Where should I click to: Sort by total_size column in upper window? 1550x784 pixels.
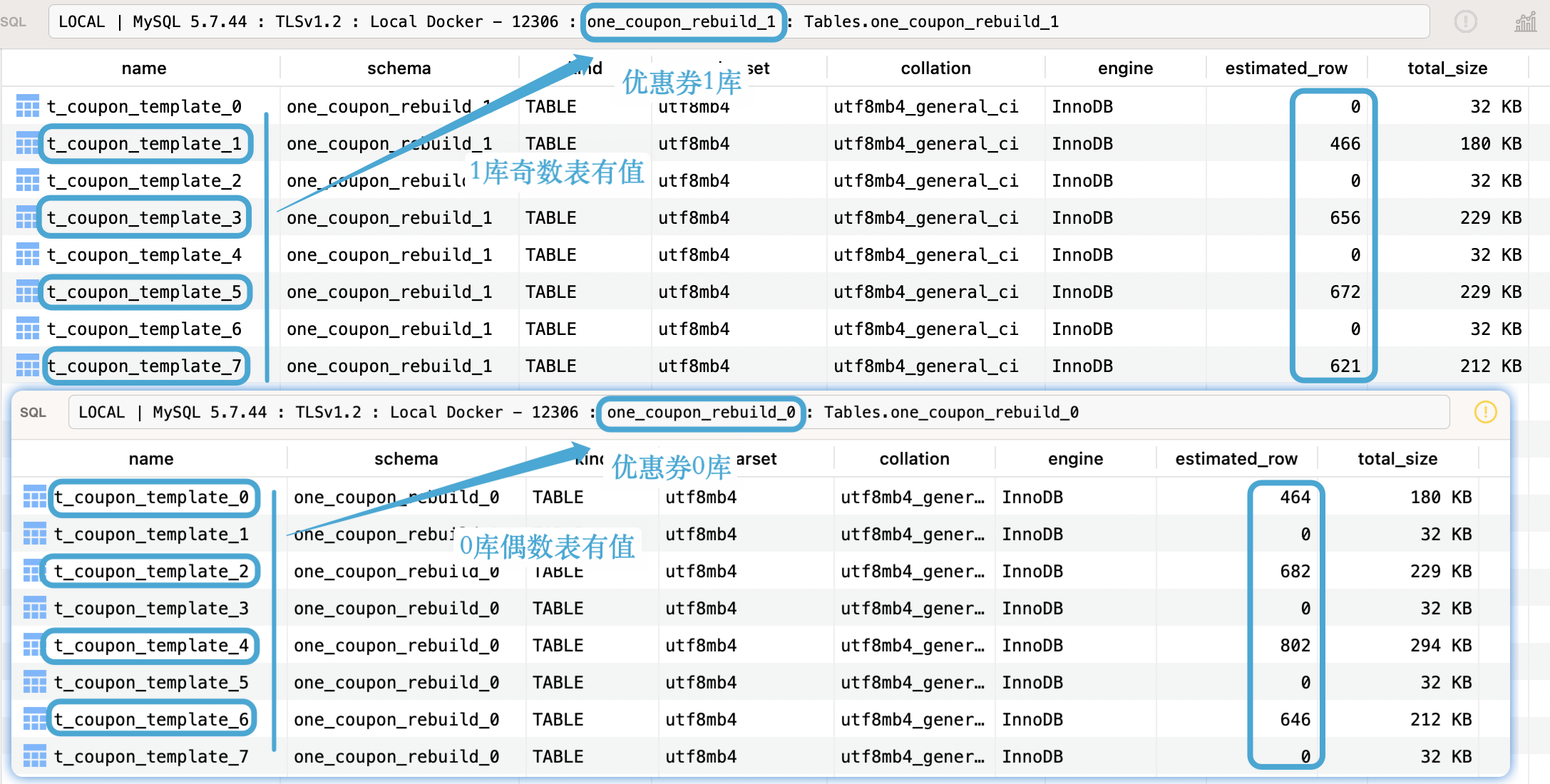[1447, 68]
